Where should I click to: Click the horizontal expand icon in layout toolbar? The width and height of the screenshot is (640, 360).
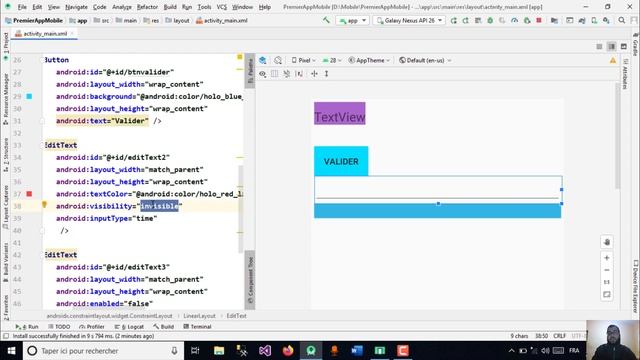[x=314, y=74]
